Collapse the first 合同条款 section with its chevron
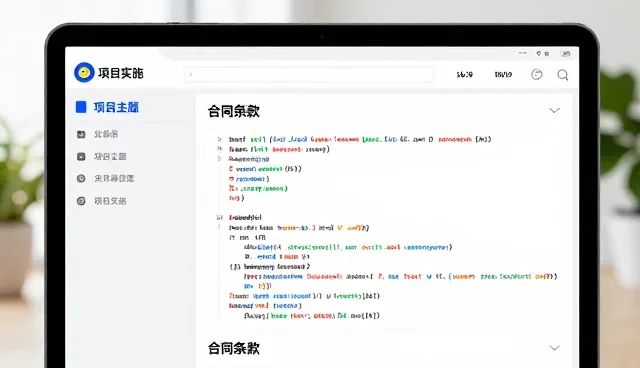Viewport: 640px width, 368px height. coord(554,111)
